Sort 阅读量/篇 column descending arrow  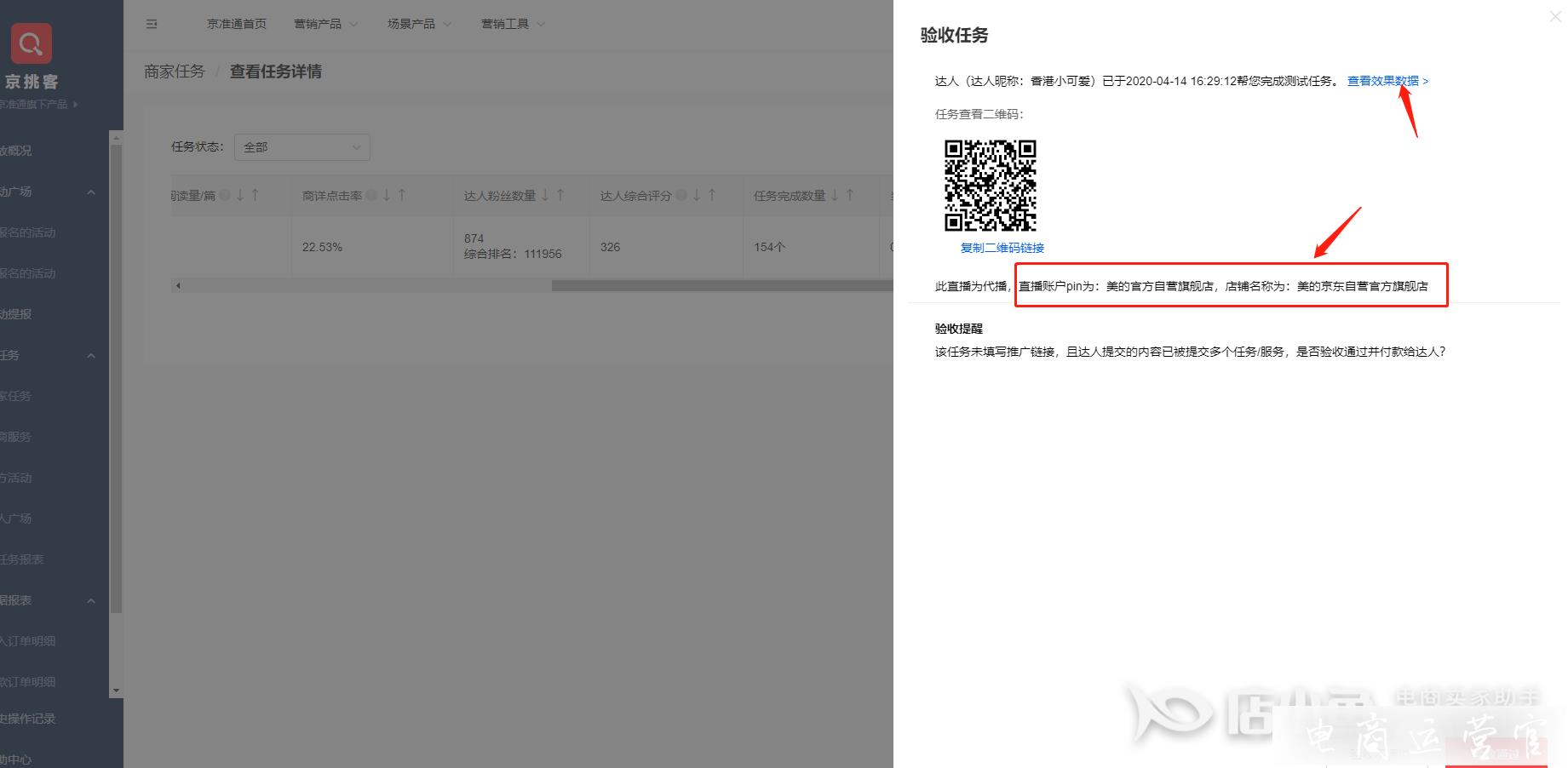click(x=240, y=195)
